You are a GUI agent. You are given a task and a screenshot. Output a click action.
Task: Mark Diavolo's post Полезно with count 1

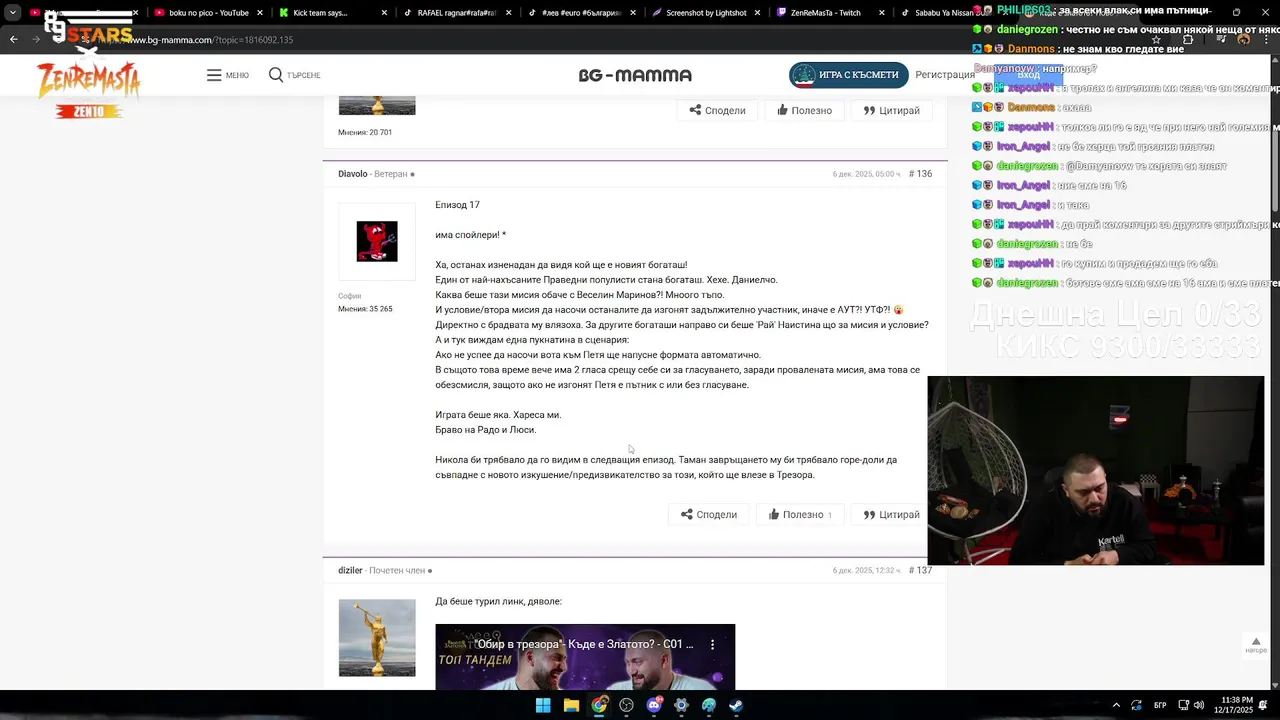tap(800, 515)
